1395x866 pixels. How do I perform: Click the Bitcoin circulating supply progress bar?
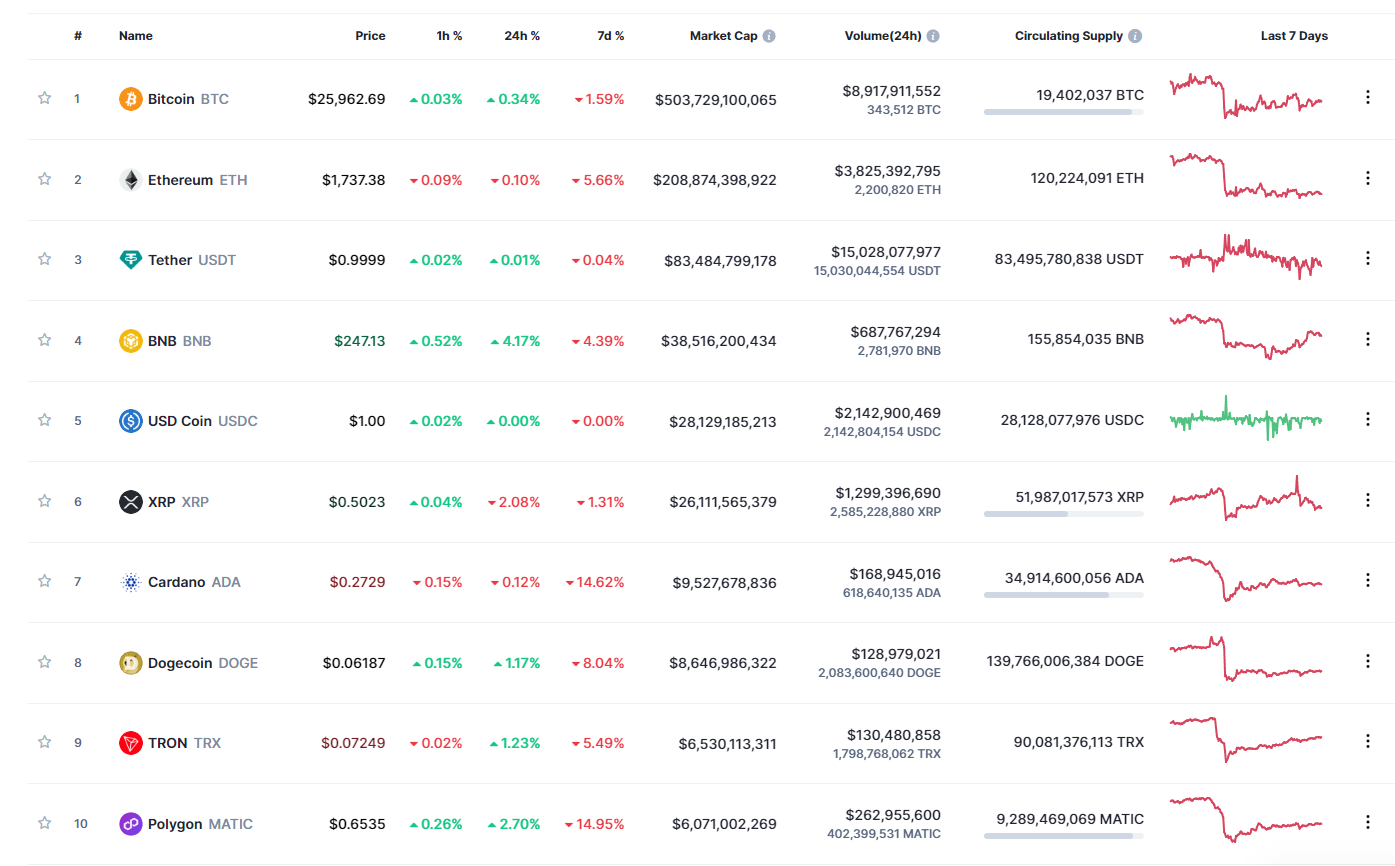click(x=1063, y=112)
